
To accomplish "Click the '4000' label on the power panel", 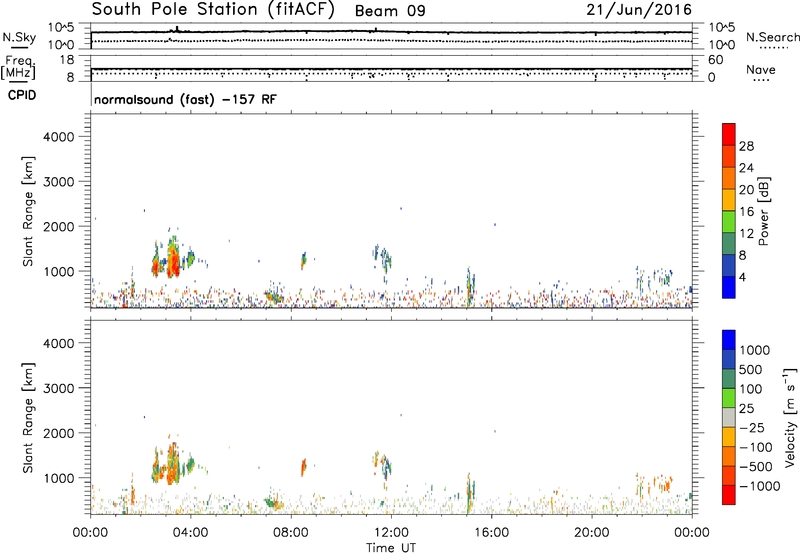I will [x=59, y=137].
